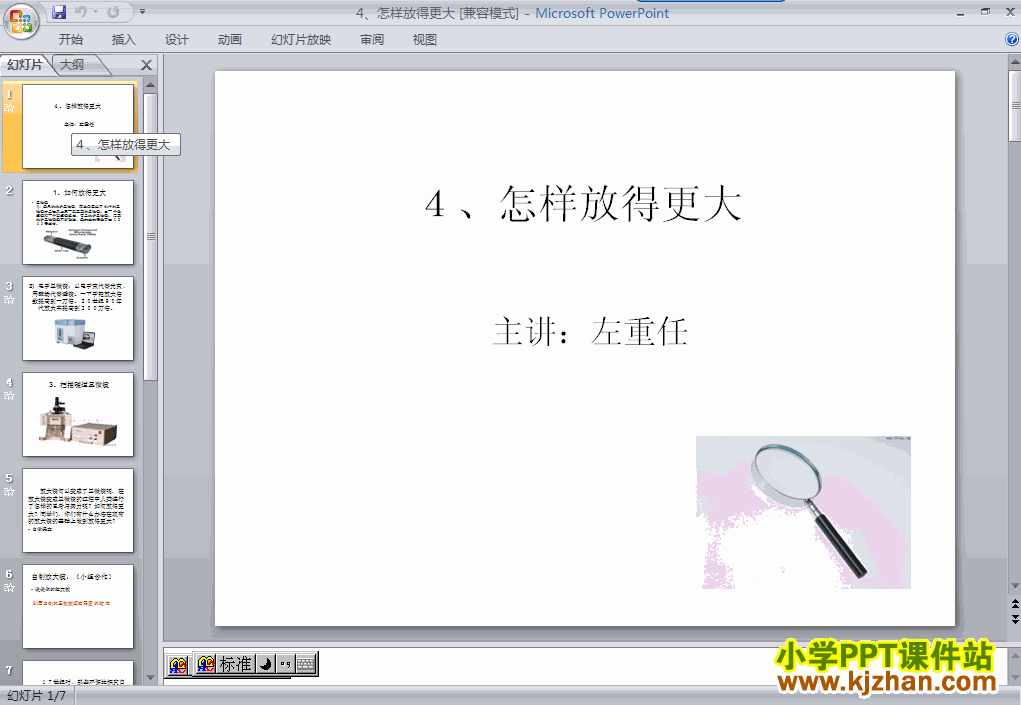Select slide 4 thumbnail 扫描隧道显微镜
The image size is (1021, 705).
[x=78, y=414]
